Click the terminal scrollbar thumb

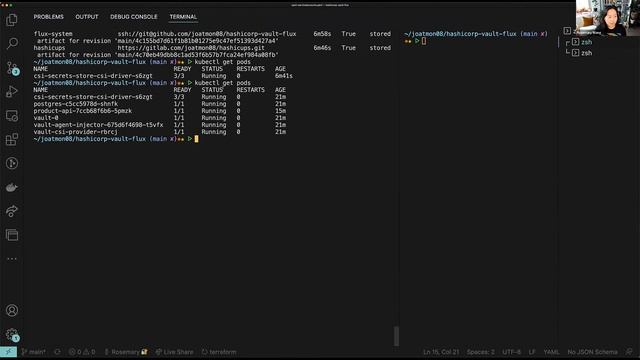396,336
